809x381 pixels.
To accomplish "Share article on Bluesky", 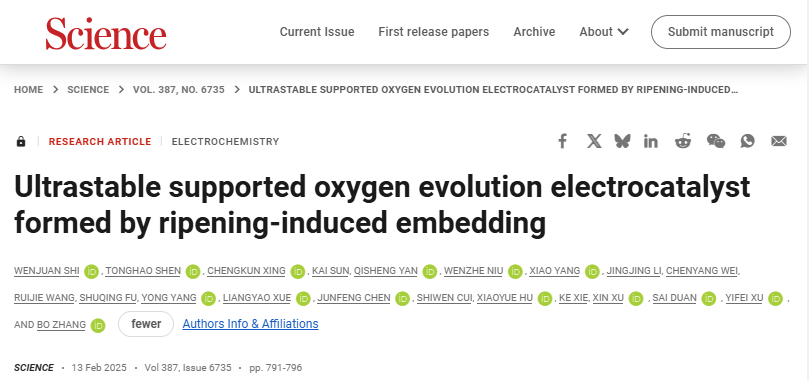I will pos(622,141).
